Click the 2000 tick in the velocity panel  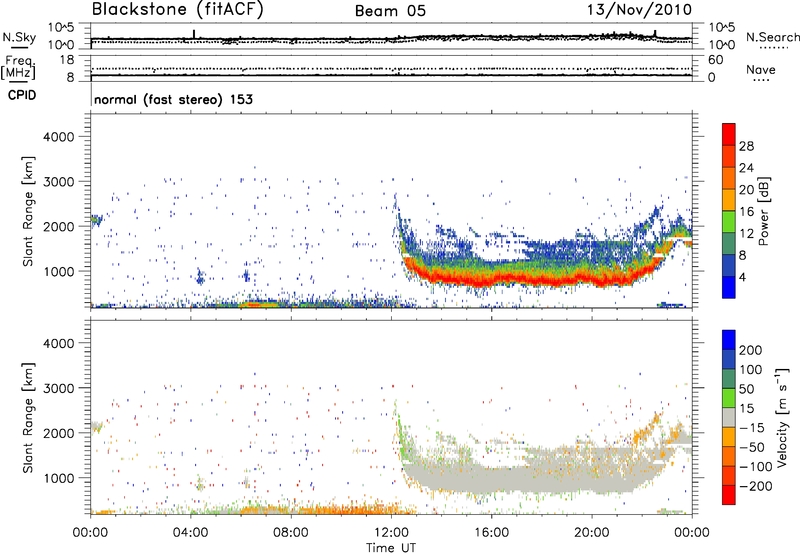58,433
